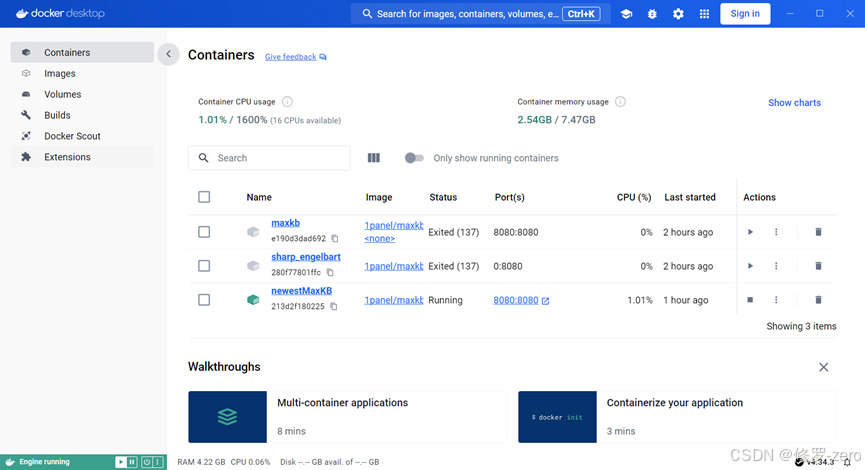This screenshot has width=865, height=470.
Task: Open Settings gear icon in header
Action: point(678,14)
